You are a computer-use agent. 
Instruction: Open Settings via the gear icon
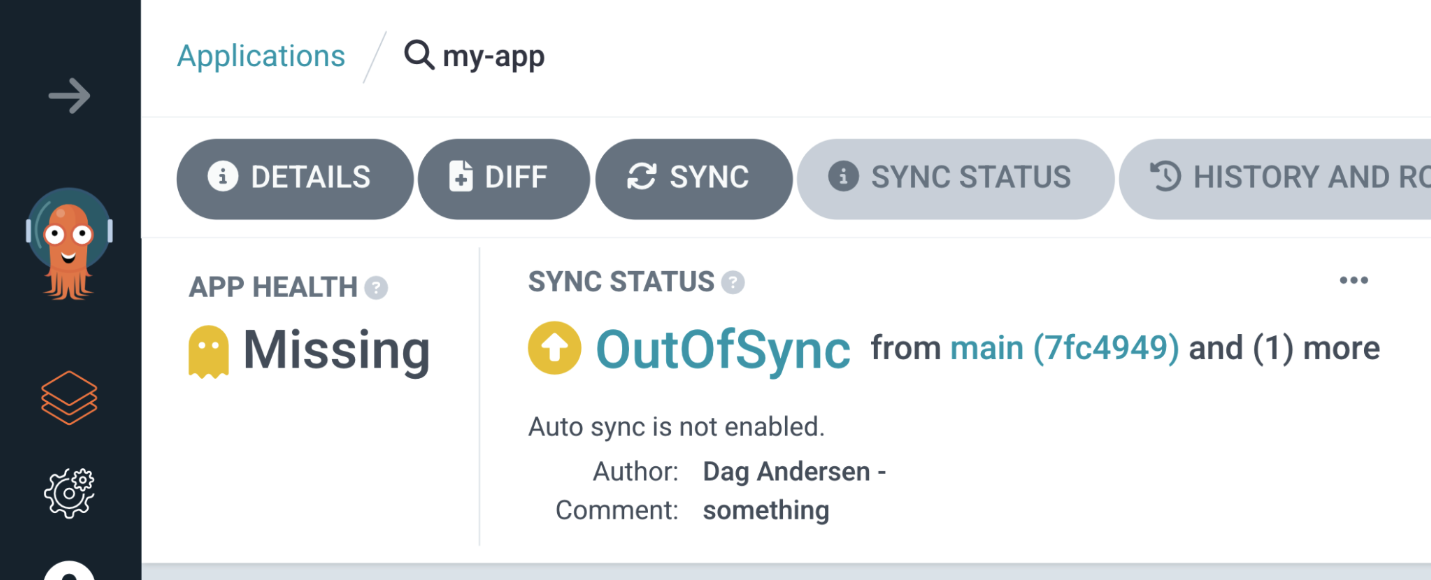(x=69, y=490)
